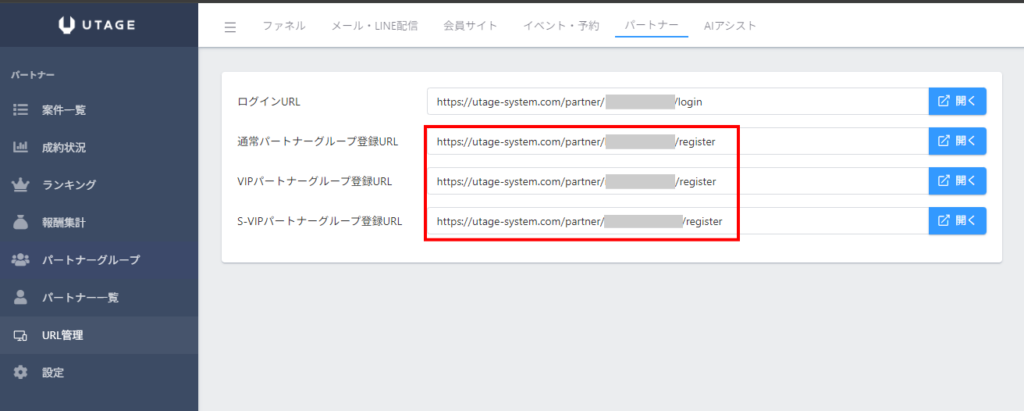
Task: Open AIアシスト tab
Action: point(730,26)
